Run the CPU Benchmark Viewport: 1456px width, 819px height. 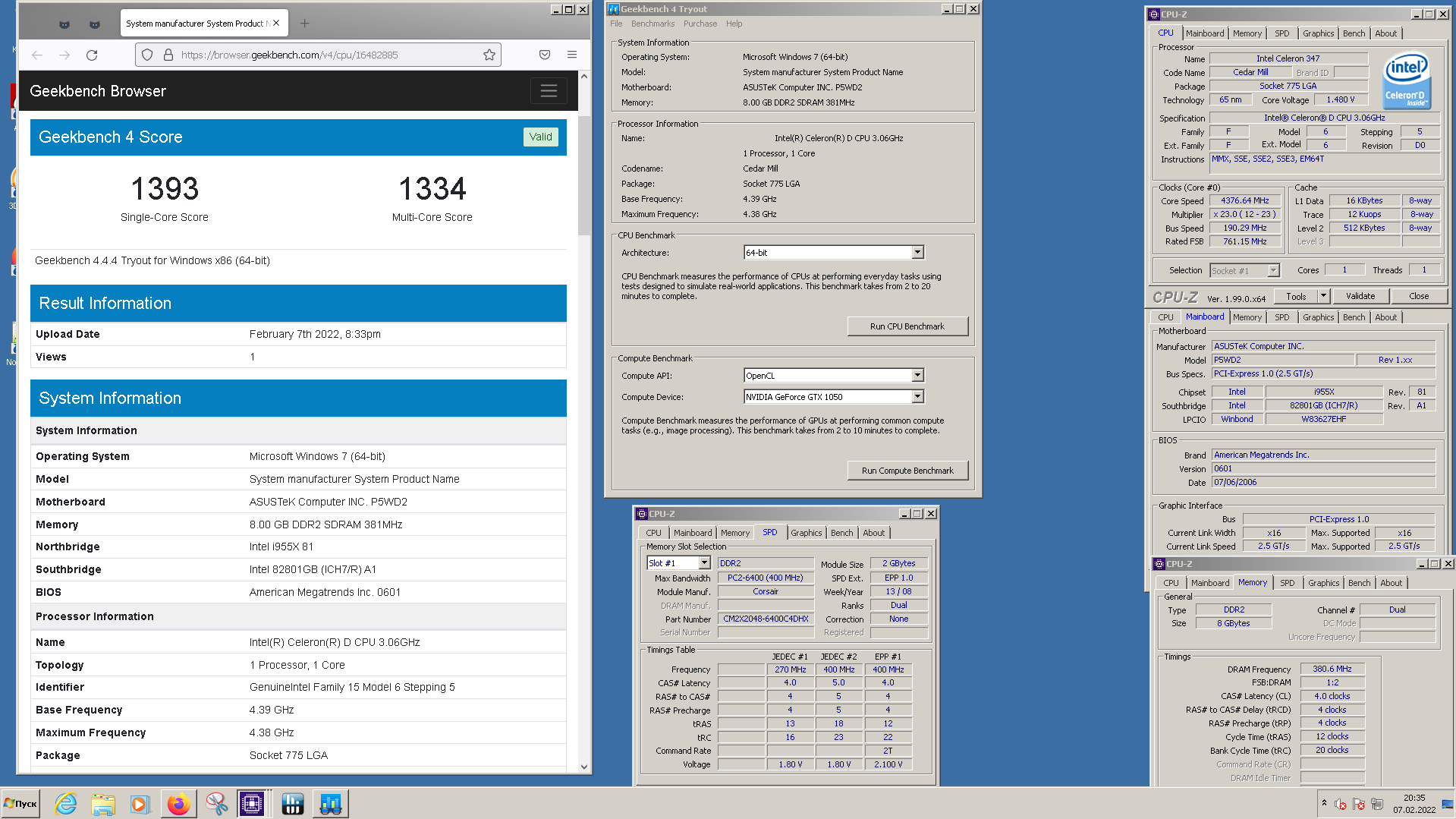pyautogui.click(x=907, y=326)
